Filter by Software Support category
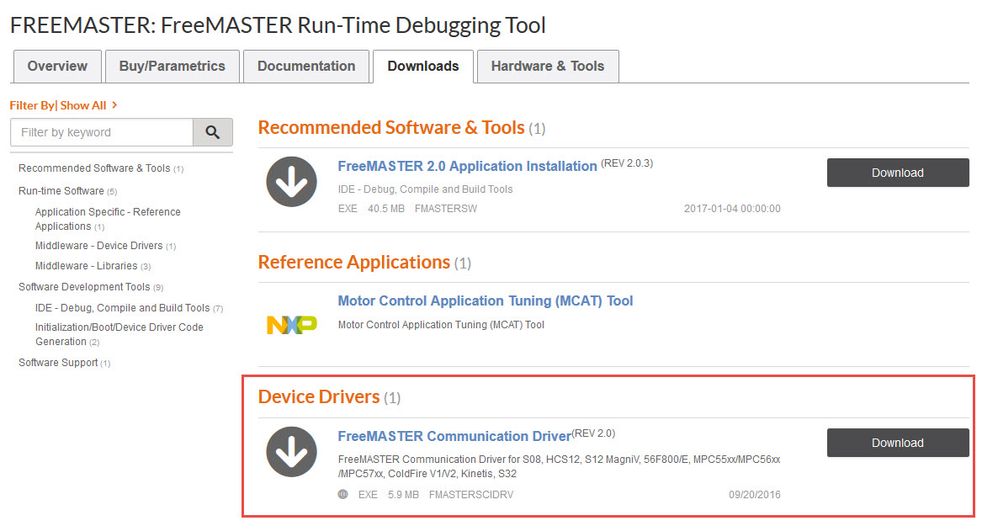 click(x=58, y=363)
